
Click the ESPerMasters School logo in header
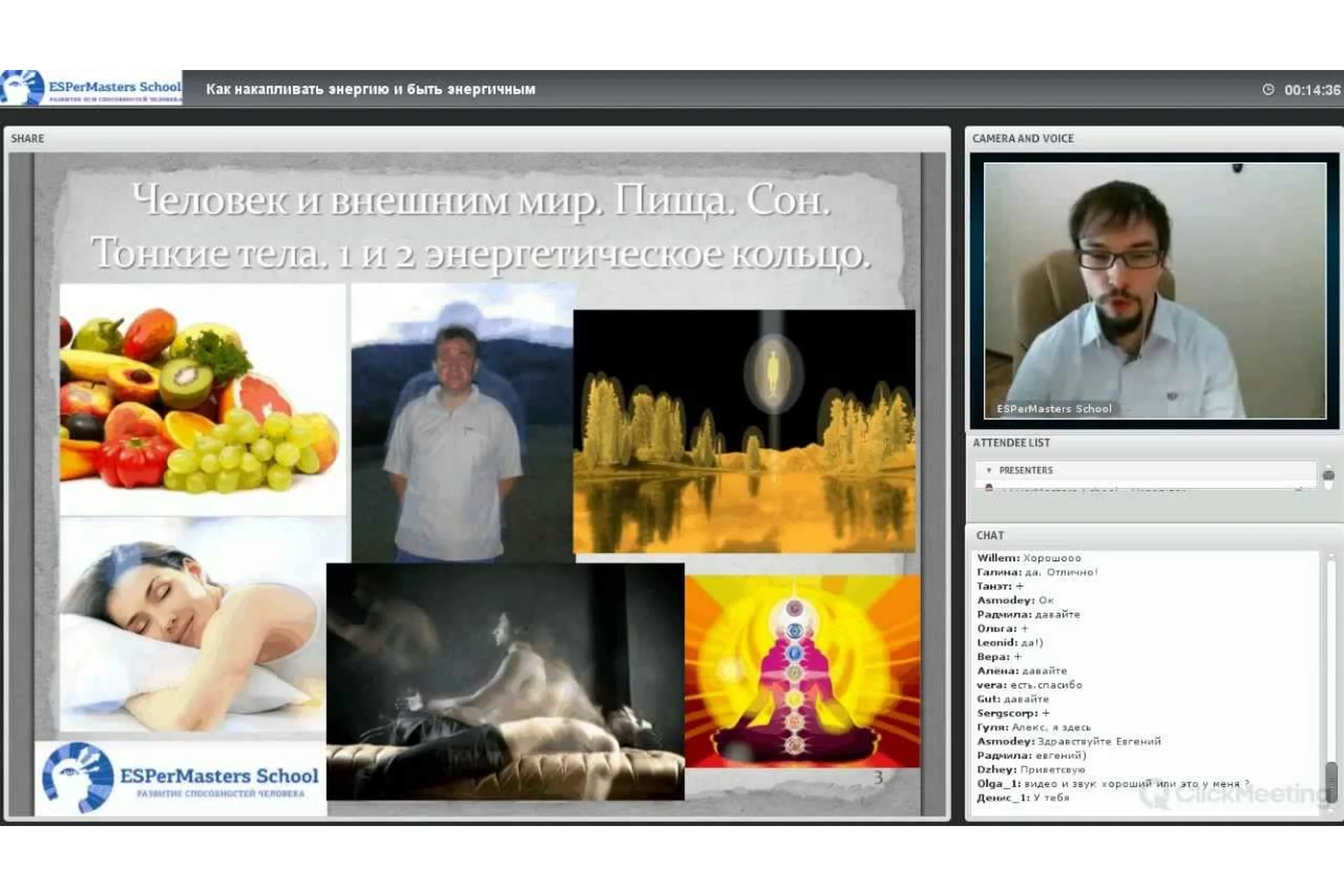pyautogui.click(x=91, y=88)
